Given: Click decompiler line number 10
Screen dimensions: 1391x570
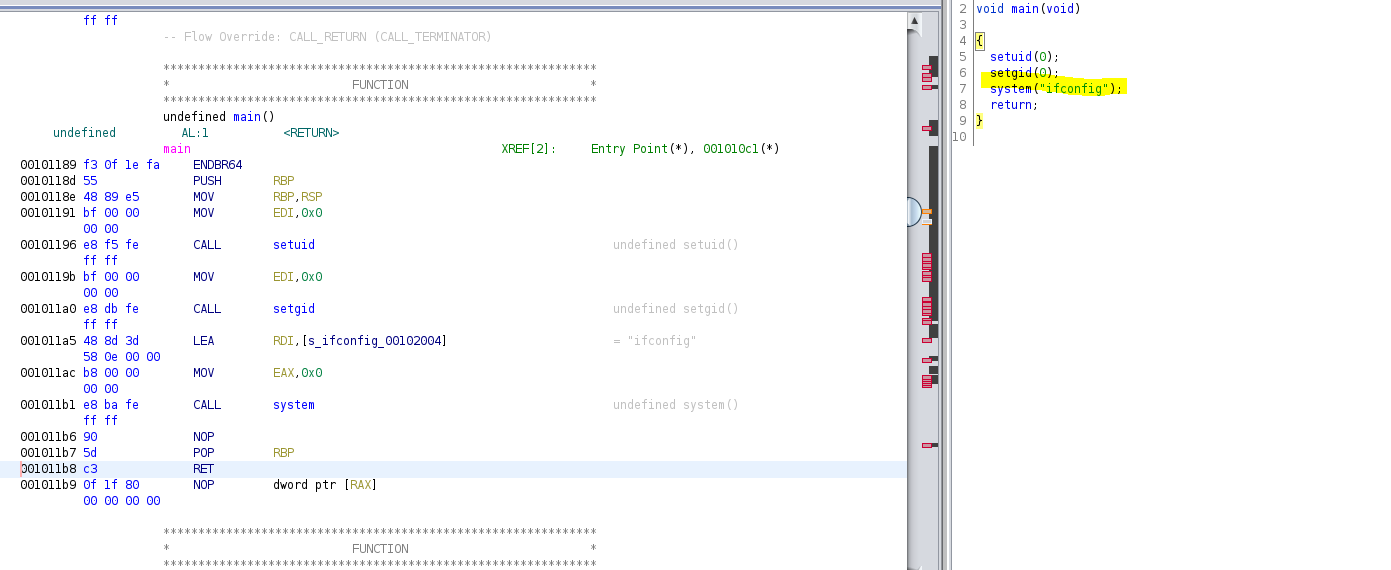Looking at the screenshot, I should 960,137.
